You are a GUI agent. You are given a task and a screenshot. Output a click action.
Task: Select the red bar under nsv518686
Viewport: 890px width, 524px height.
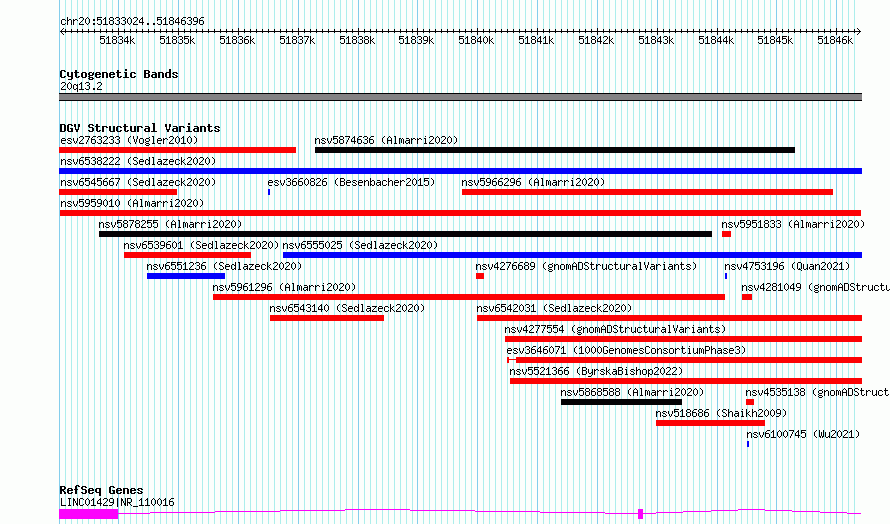tap(711, 423)
